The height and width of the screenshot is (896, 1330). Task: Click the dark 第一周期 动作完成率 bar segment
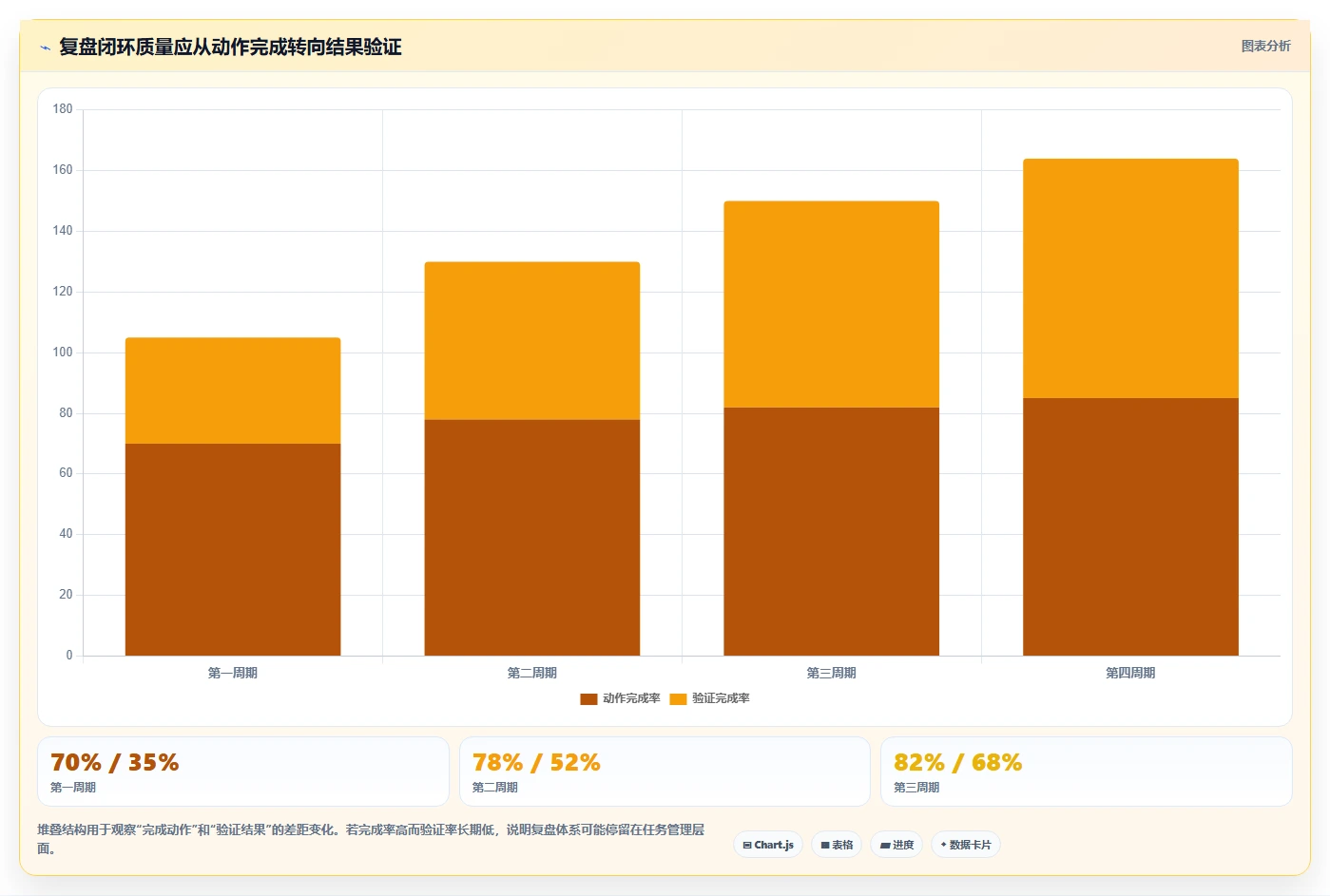point(233,549)
